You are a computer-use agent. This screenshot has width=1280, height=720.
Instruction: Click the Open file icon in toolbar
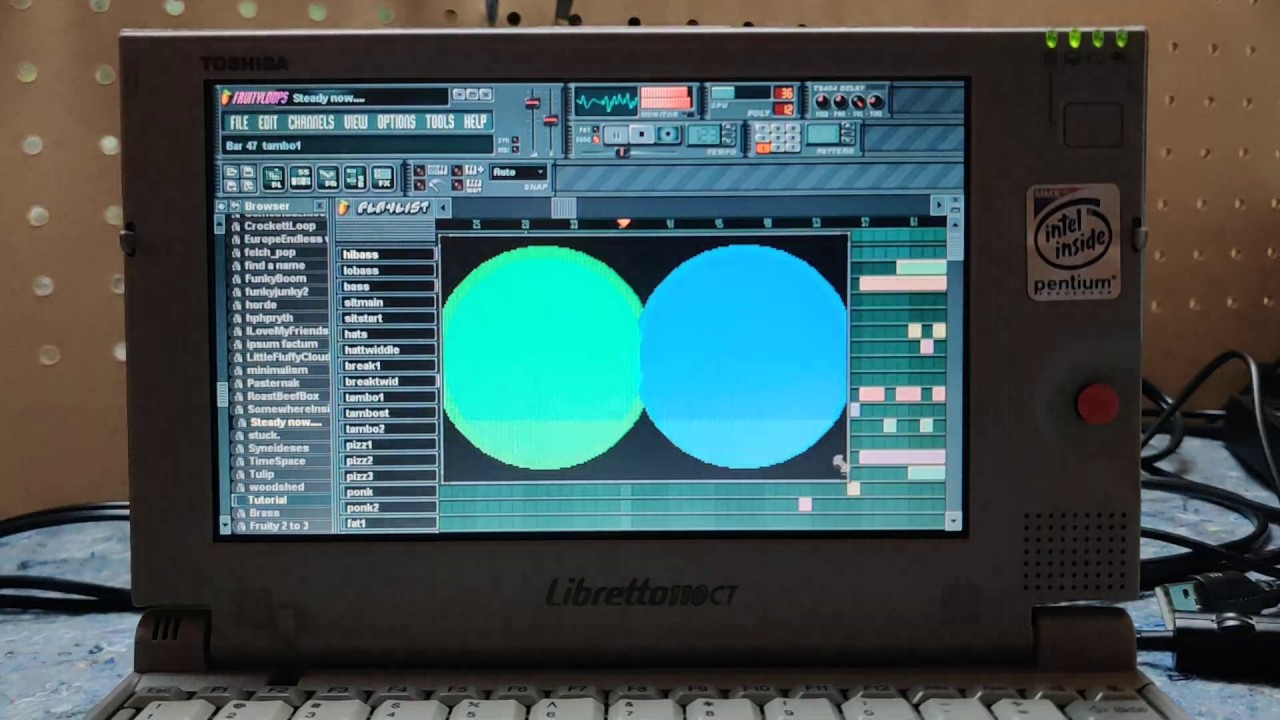pyautogui.click(x=231, y=172)
